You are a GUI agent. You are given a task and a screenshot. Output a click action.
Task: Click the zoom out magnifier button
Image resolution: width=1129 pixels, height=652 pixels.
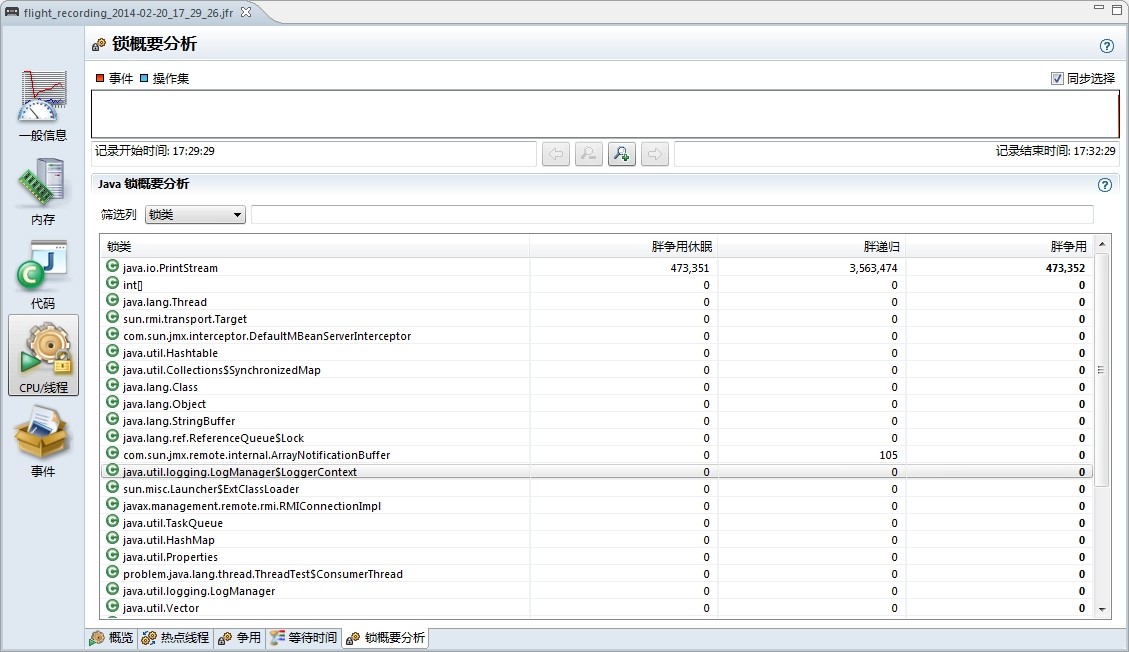[588, 154]
